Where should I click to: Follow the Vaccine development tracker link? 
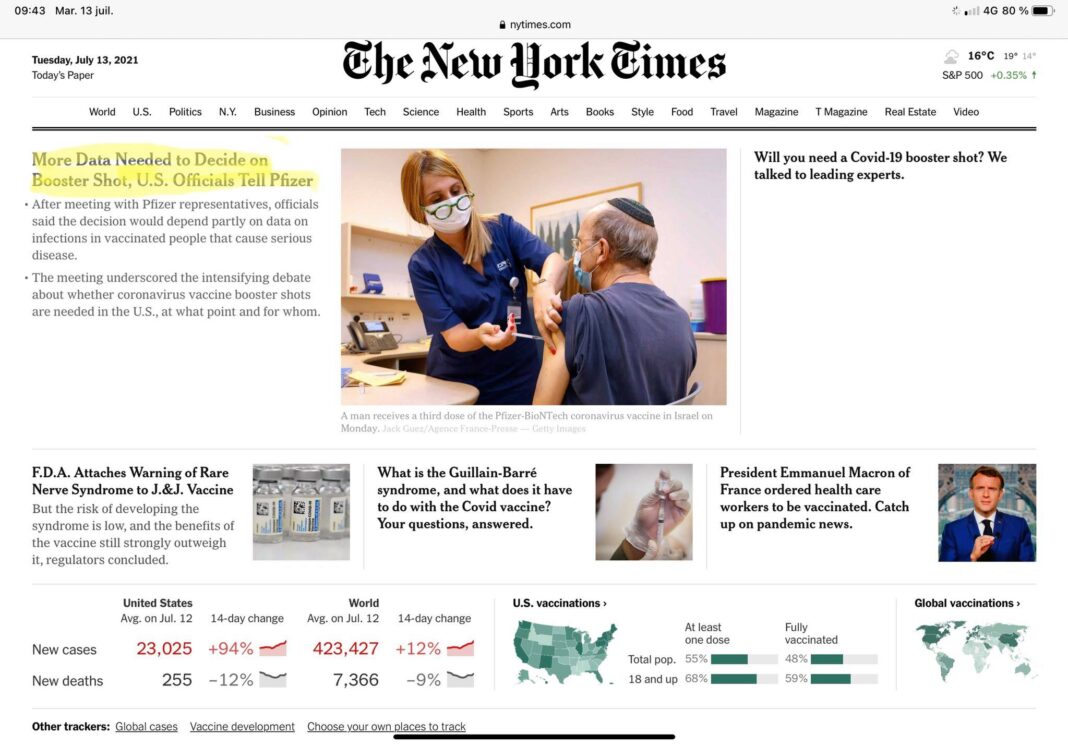(242, 727)
